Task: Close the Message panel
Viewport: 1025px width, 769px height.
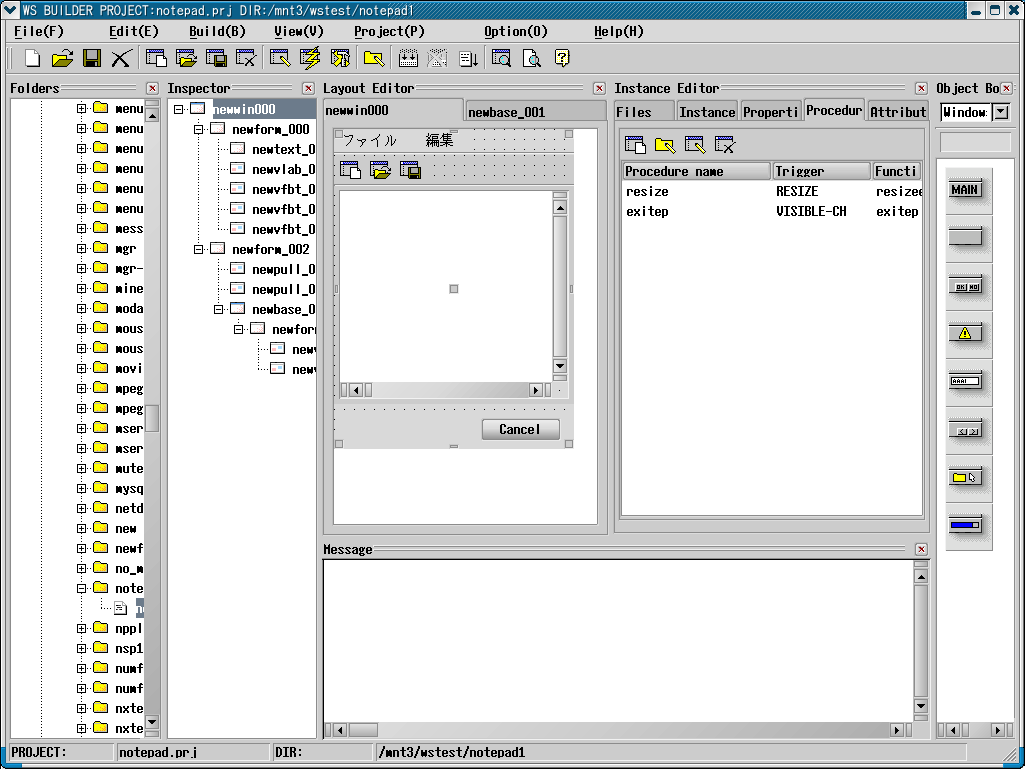Action: pyautogui.click(x=921, y=549)
